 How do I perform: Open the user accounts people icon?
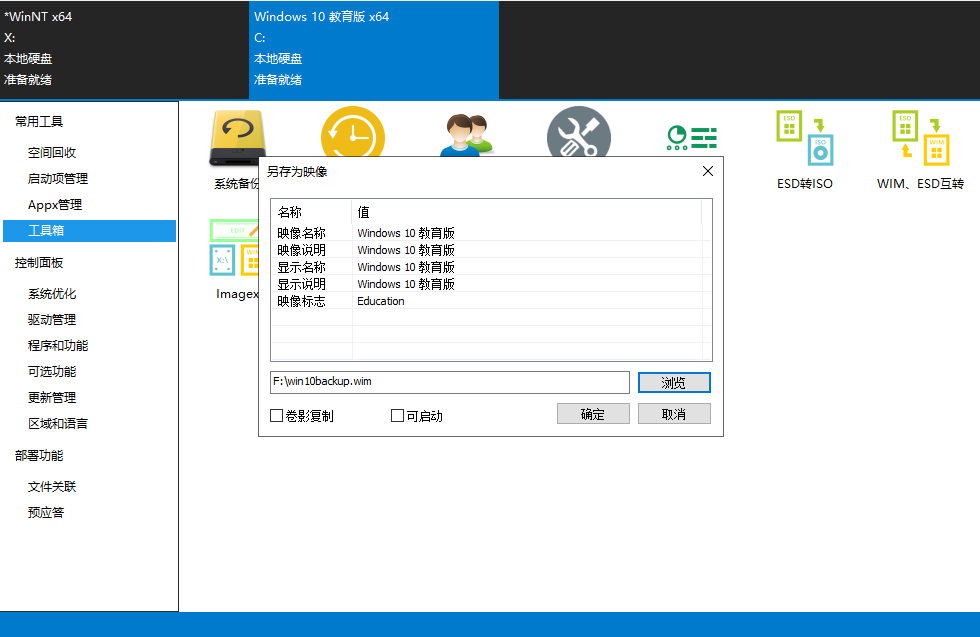point(468,135)
